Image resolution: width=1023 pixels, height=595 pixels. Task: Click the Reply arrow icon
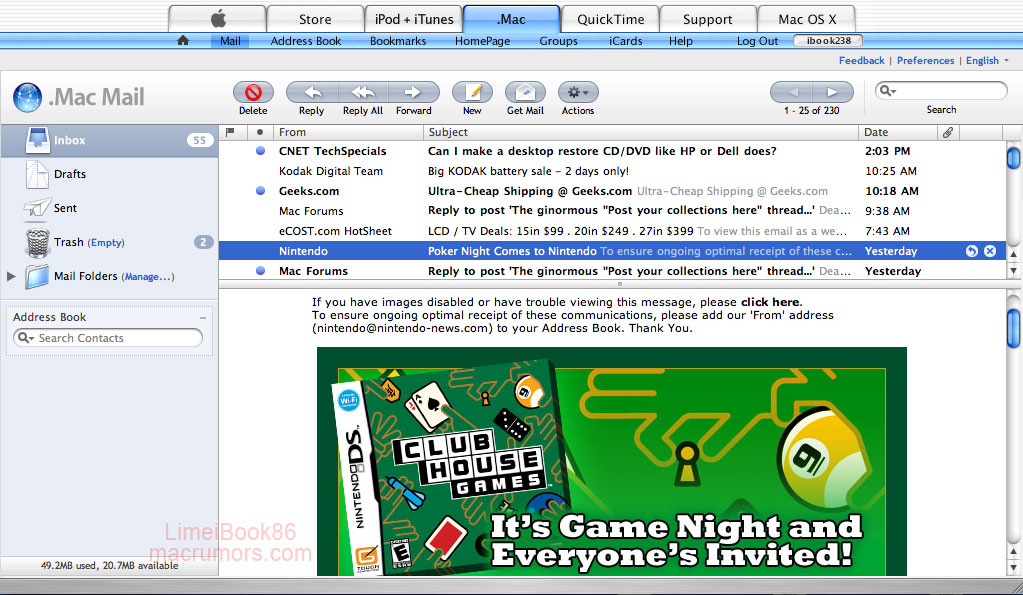[x=312, y=93]
